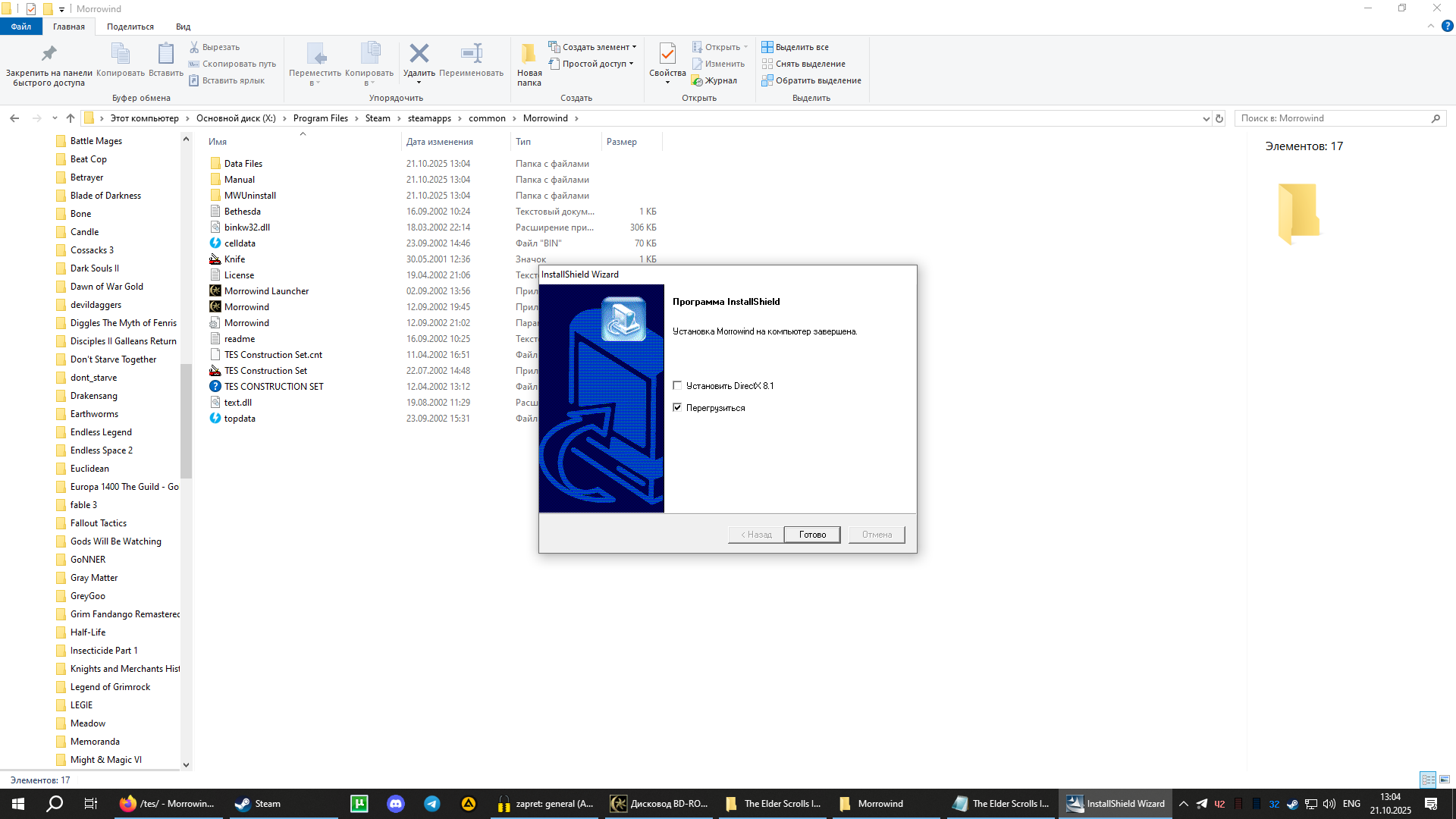Toggle the quick access toolbar checkmark icon
The height and width of the screenshot is (819, 1456).
(31, 9)
